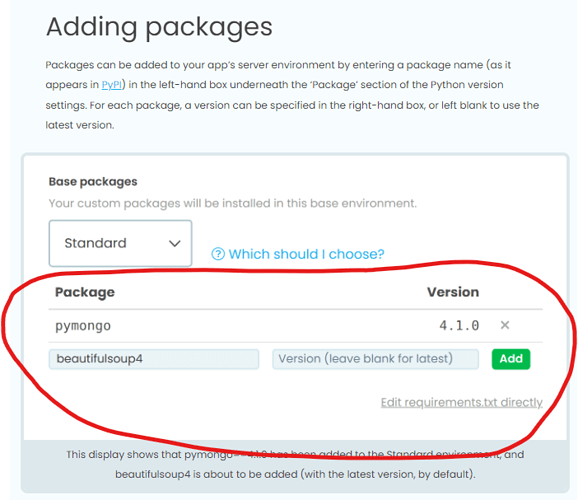Click the Base packages label
The height and width of the screenshot is (500, 578).
93,182
